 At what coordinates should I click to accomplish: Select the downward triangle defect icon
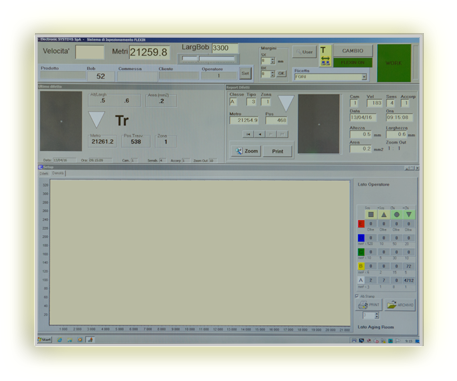[x=409, y=215]
